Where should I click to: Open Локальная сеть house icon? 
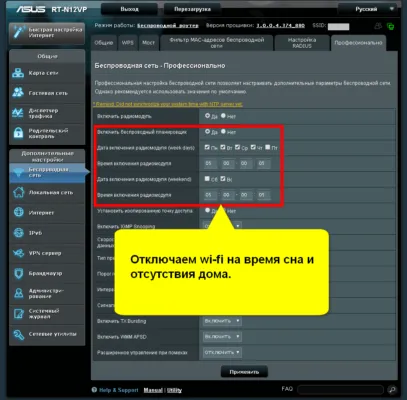click(x=18, y=192)
